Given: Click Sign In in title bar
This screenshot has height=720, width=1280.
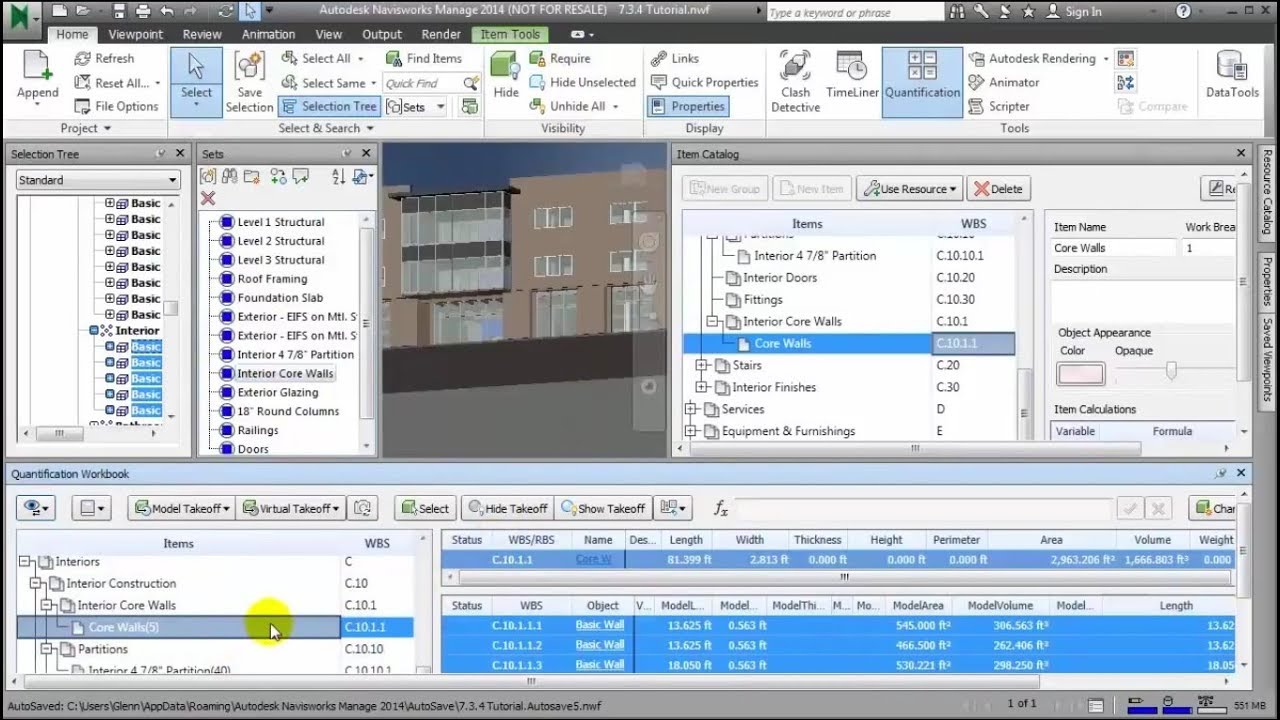Looking at the screenshot, I should coord(1074,12).
